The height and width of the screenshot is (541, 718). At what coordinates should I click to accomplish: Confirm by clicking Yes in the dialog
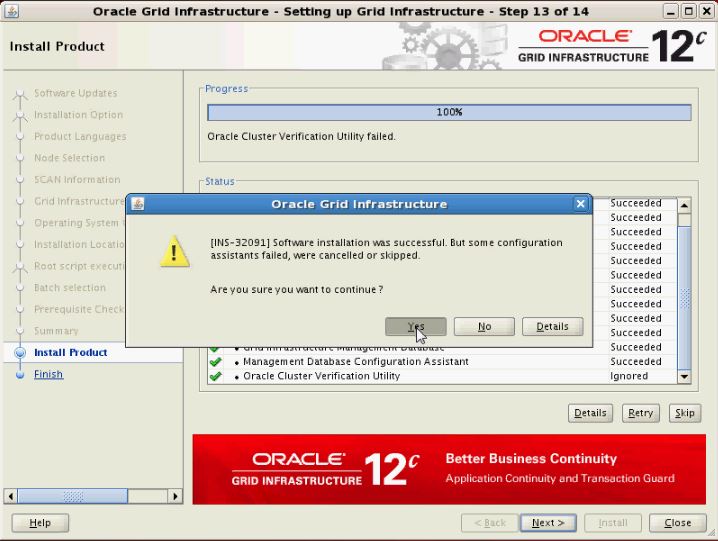(415, 327)
